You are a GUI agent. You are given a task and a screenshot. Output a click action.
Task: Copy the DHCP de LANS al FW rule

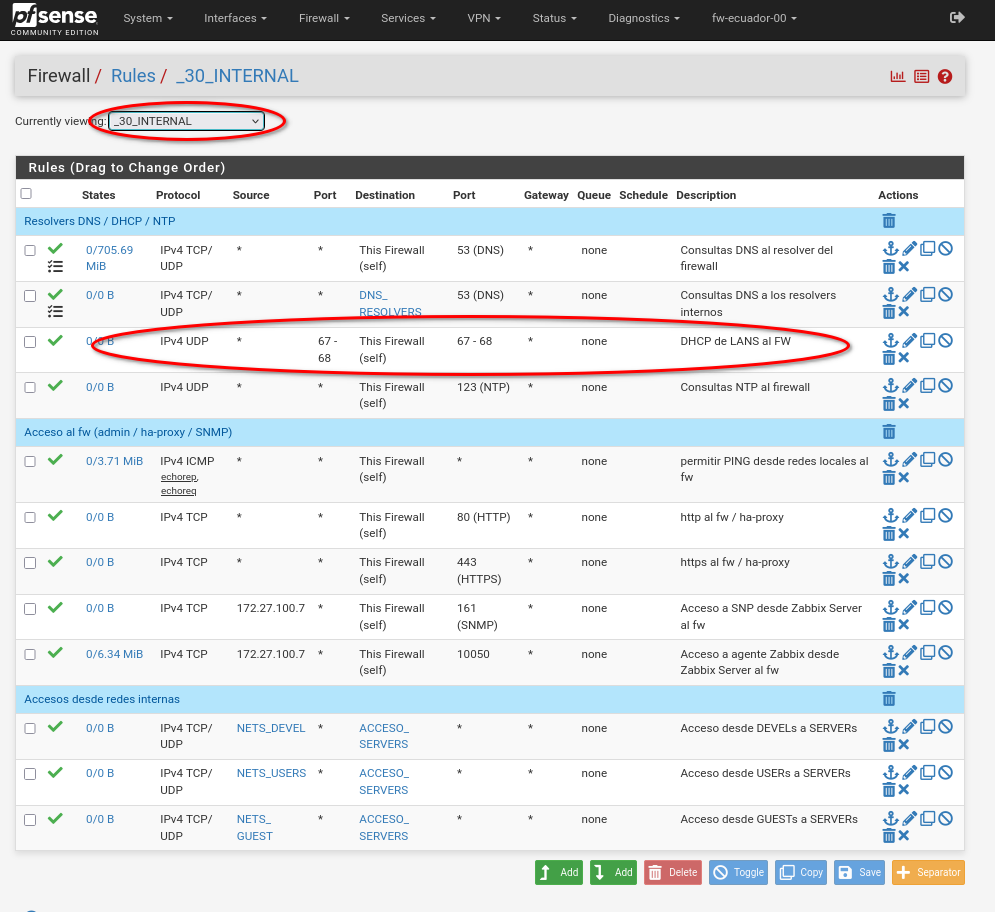[x=927, y=341]
